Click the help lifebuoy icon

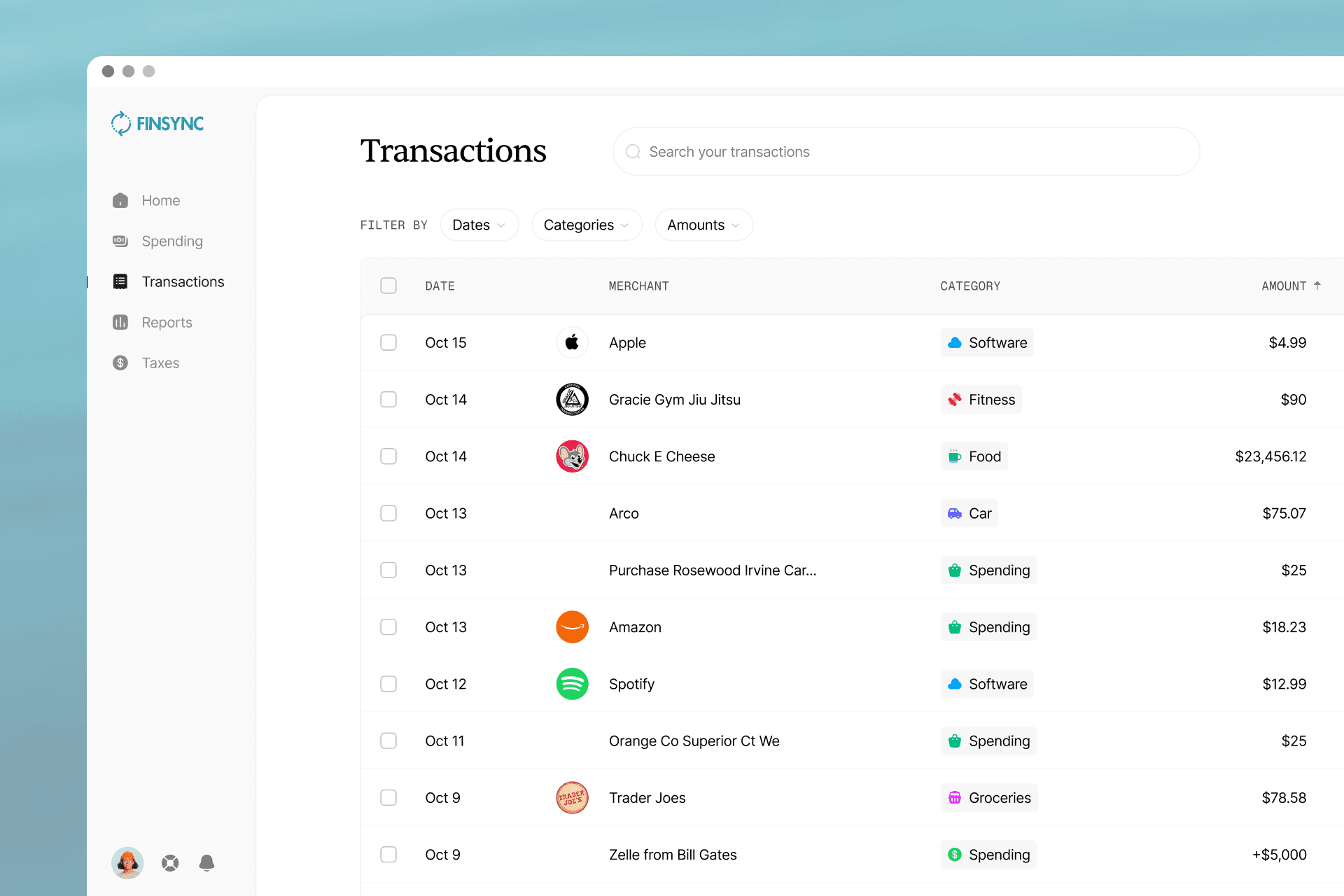coord(170,863)
